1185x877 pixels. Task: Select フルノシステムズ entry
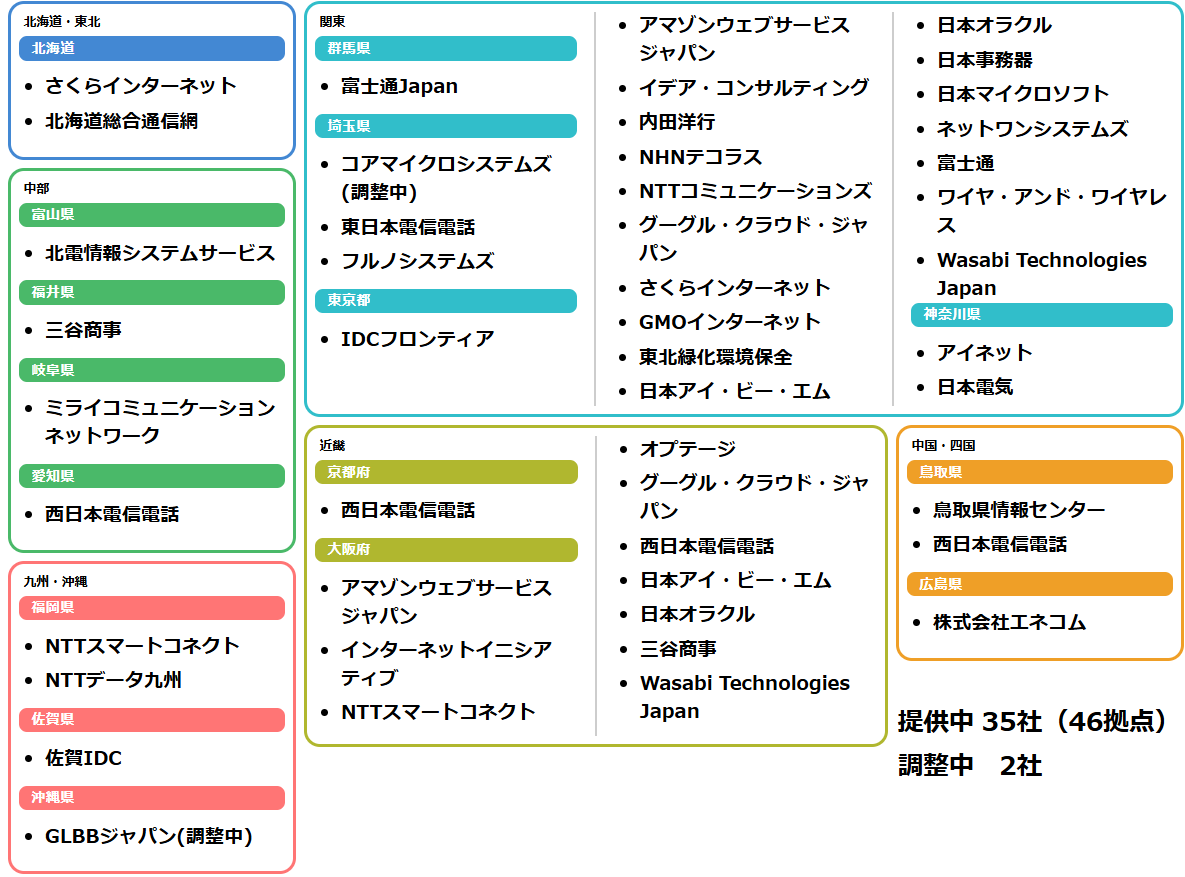[417, 262]
